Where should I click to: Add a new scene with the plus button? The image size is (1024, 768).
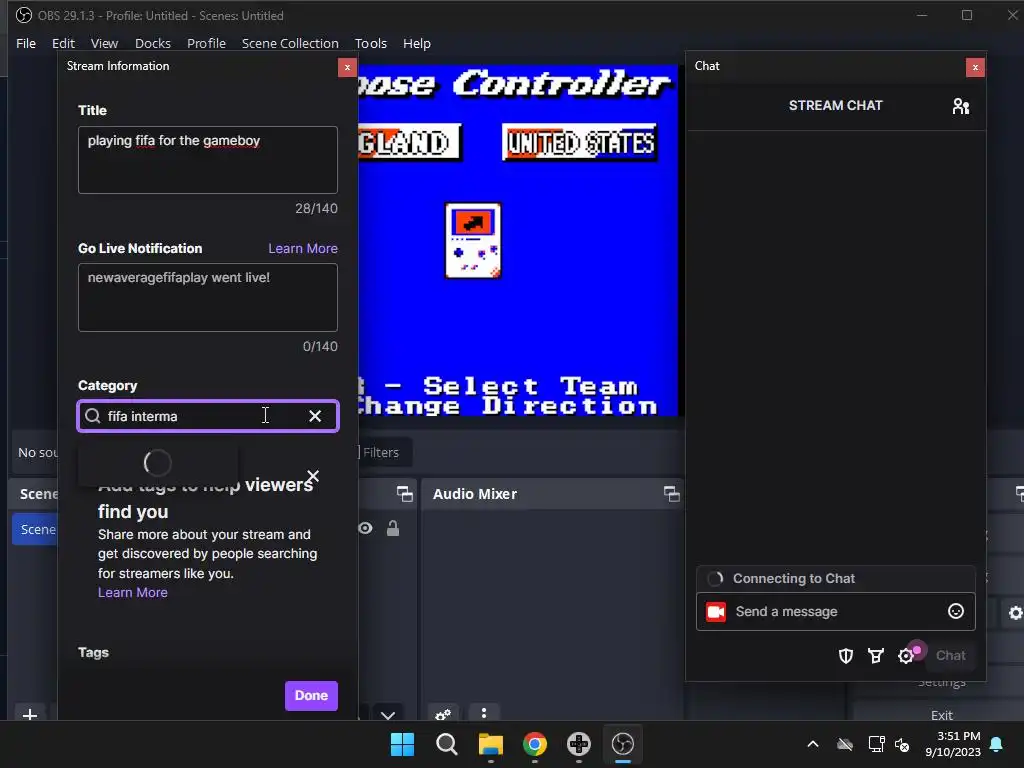pyautogui.click(x=29, y=714)
